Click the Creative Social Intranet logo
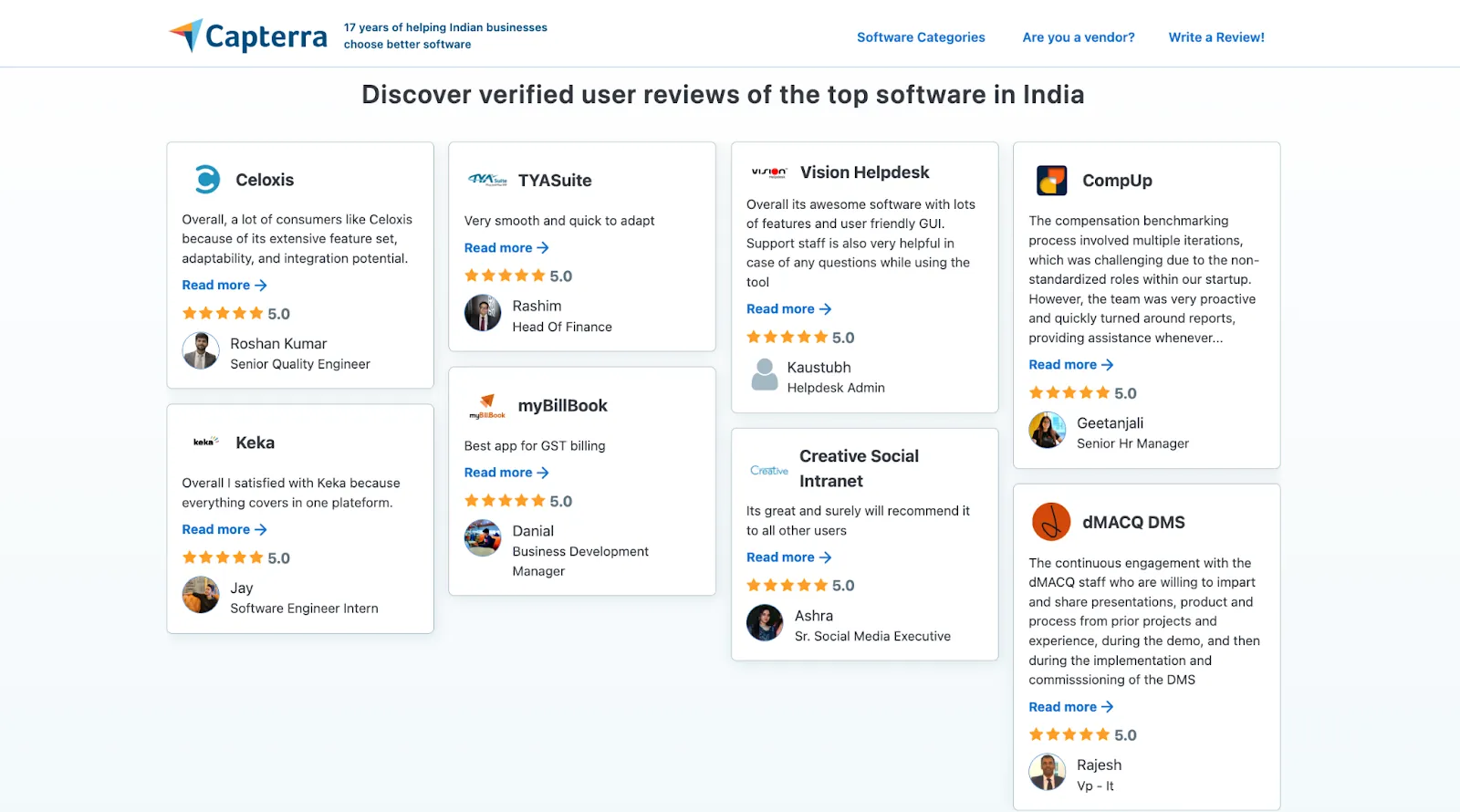 click(769, 470)
